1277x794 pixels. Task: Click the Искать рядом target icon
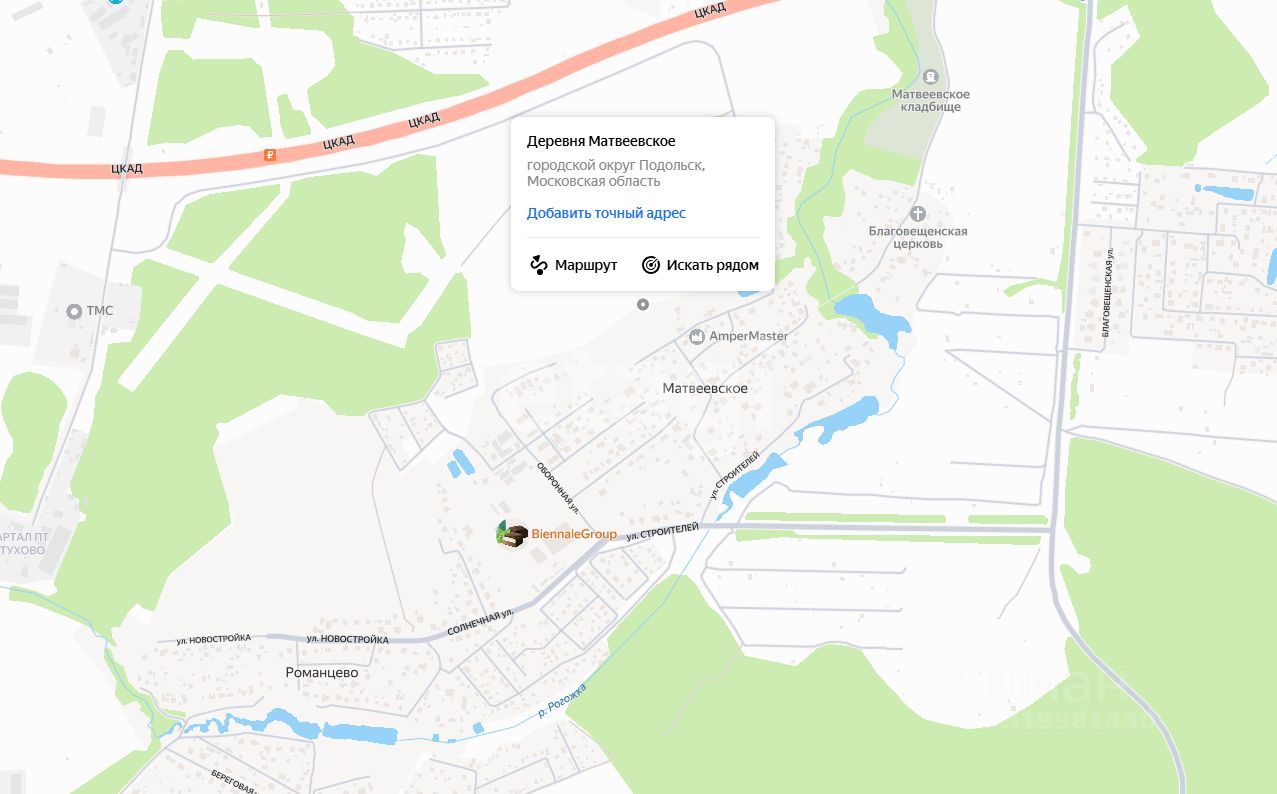[651, 265]
